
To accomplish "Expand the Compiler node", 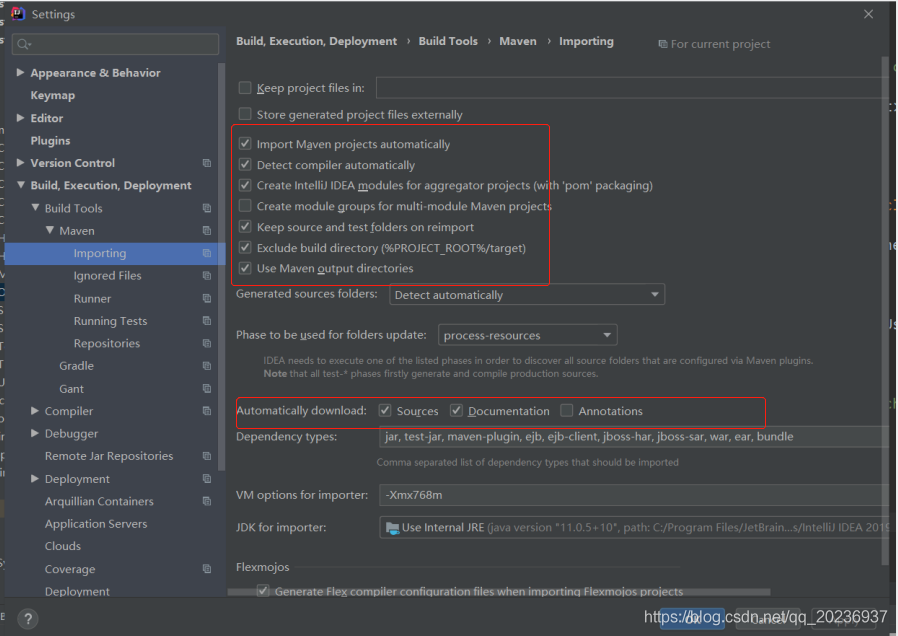I will [x=35, y=410].
